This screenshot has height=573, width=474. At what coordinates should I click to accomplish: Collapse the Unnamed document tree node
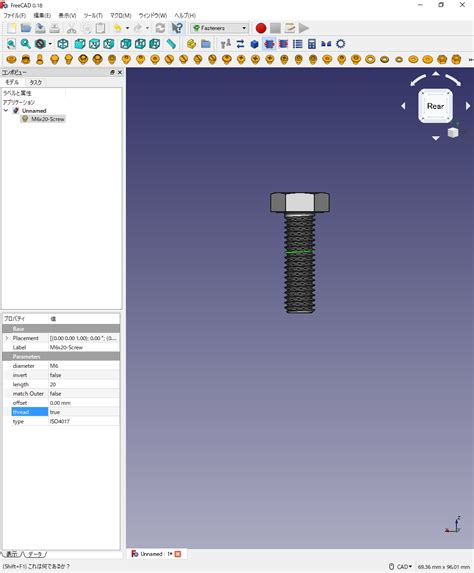click(6, 110)
